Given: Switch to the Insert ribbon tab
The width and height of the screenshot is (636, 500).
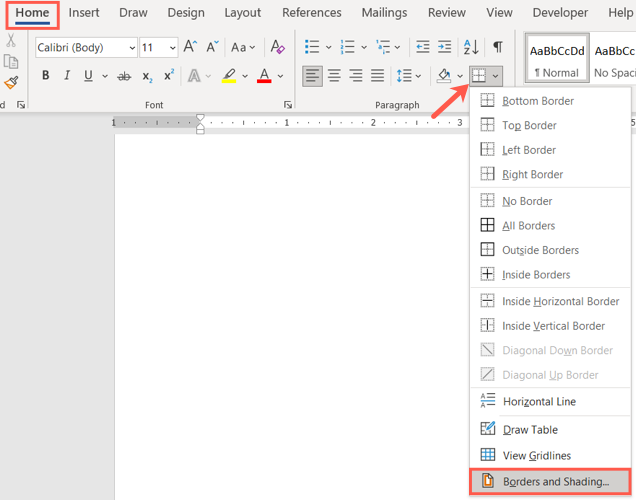Looking at the screenshot, I should pos(84,13).
